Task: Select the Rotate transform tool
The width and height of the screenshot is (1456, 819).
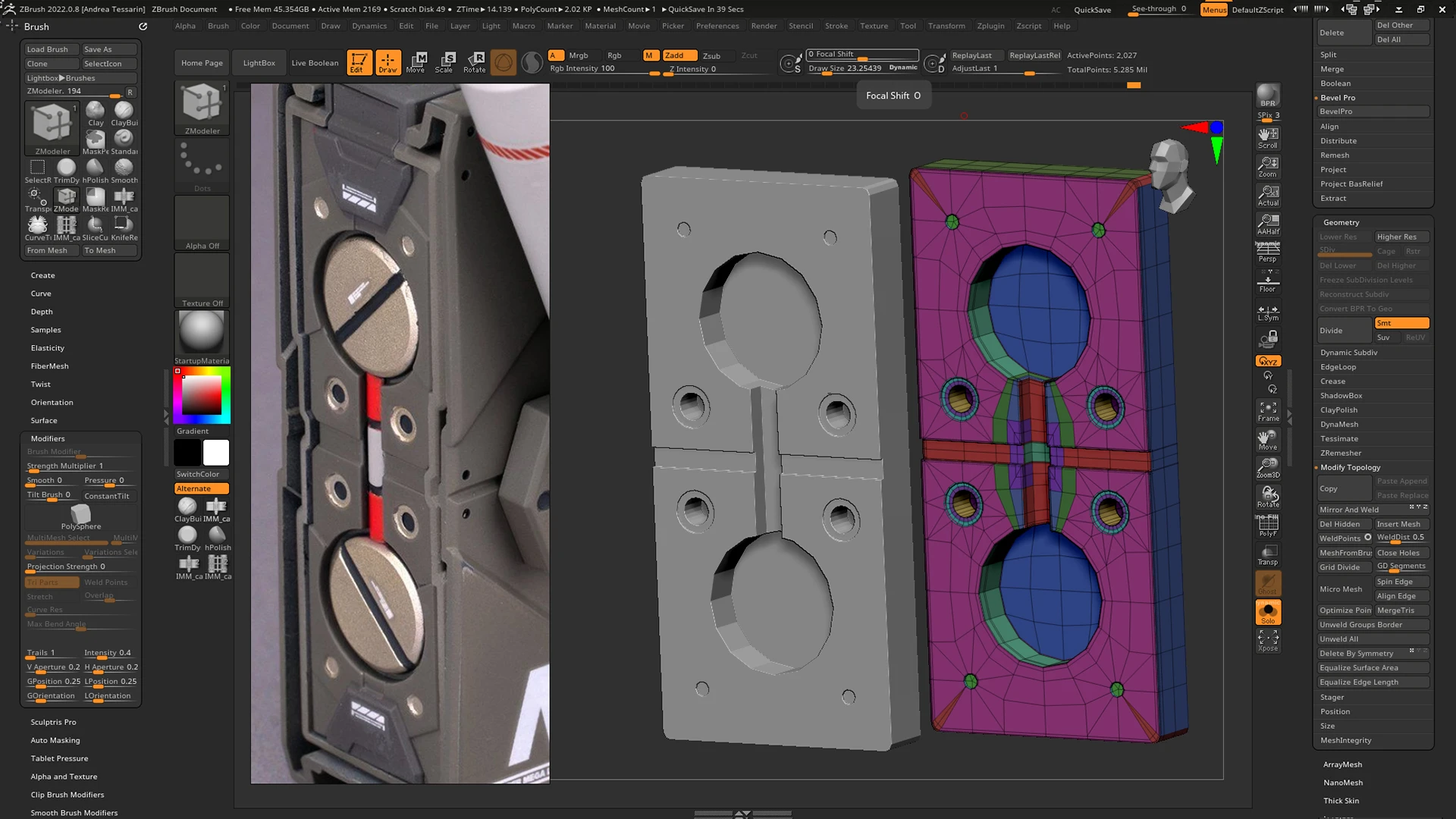Action: (x=475, y=62)
